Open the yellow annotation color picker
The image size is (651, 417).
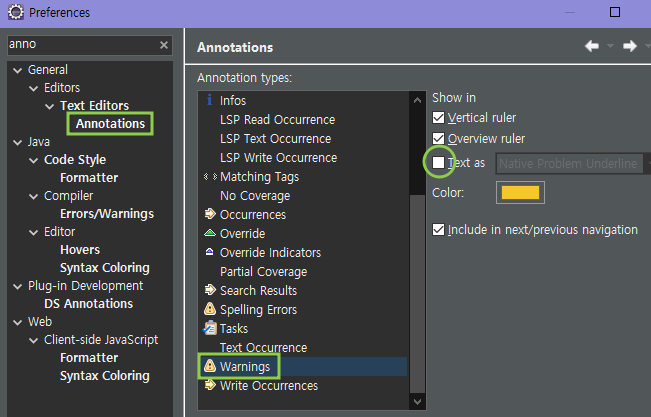520,193
